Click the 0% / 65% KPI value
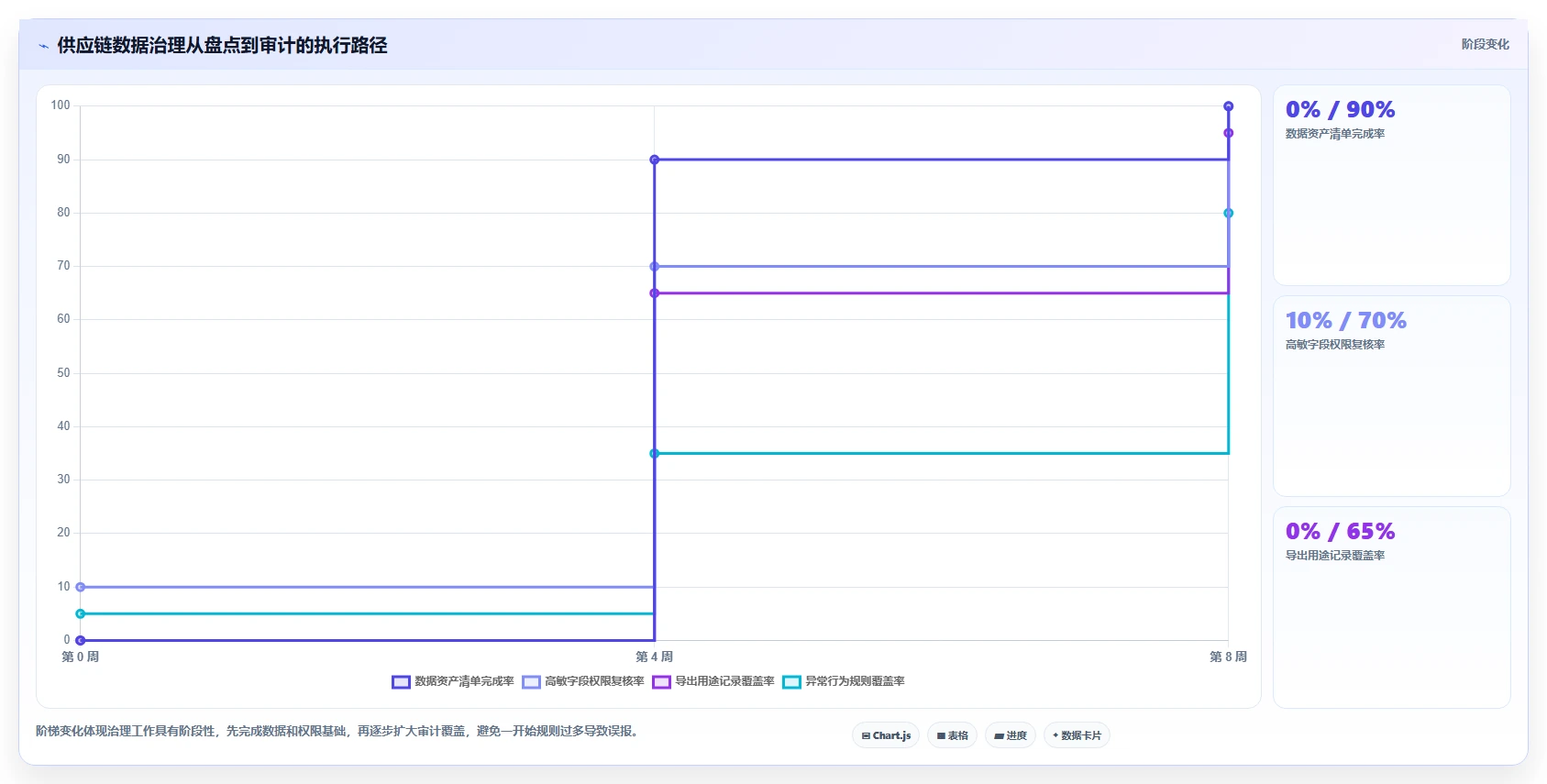Screen dimensions: 1547x784 (x=1340, y=532)
